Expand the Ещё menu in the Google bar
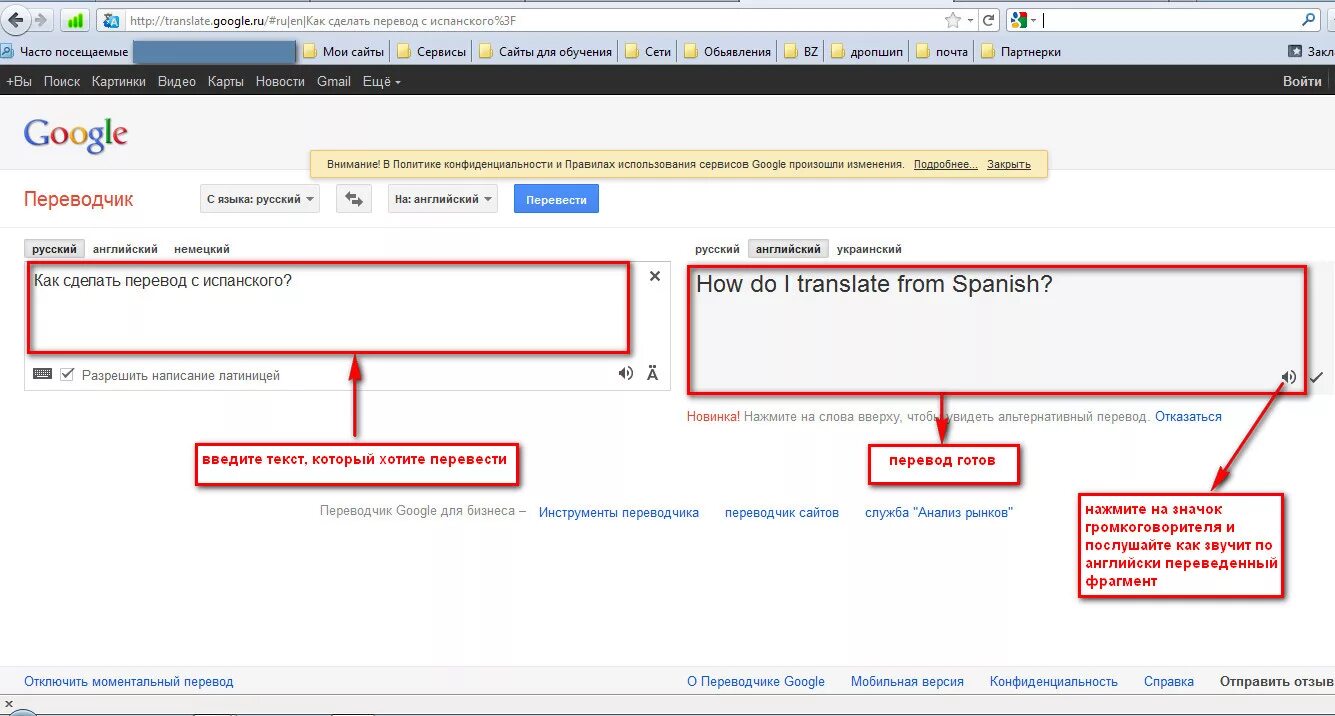 tap(381, 81)
